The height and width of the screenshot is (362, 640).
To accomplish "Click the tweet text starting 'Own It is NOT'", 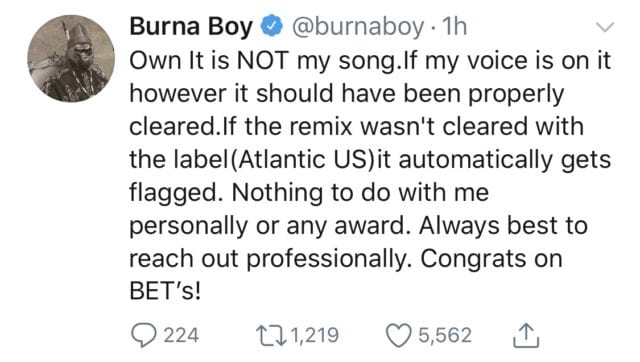I will tap(370, 175).
